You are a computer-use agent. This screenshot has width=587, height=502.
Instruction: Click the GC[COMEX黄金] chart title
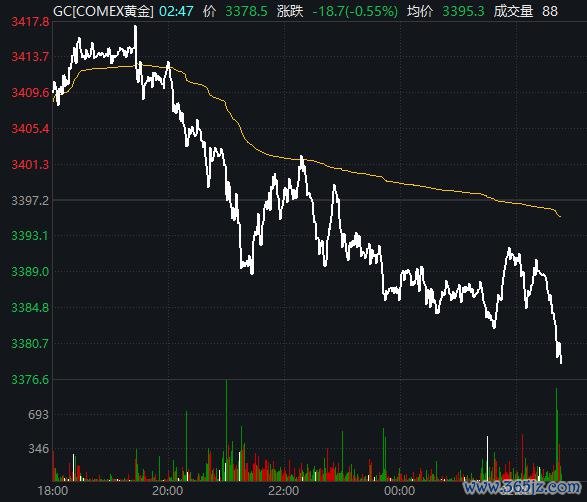[103, 11]
